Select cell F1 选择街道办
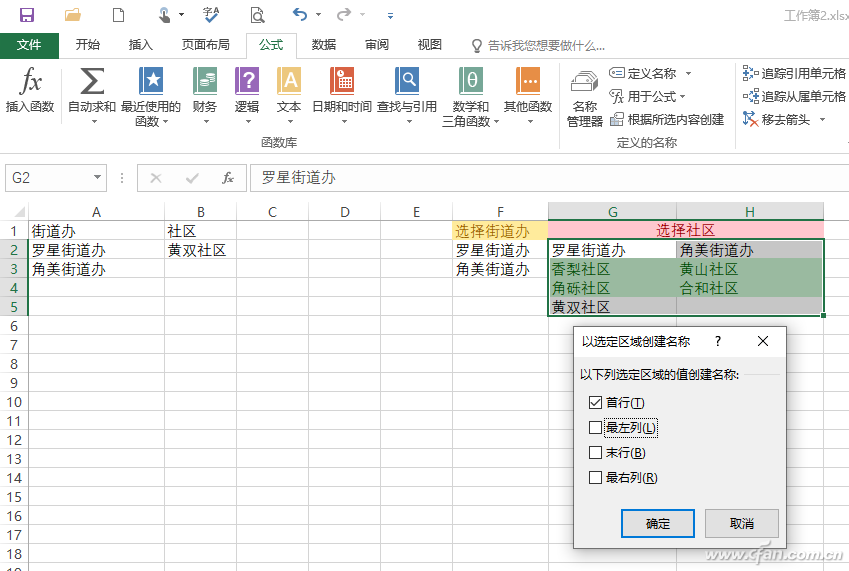Viewport: 849px width, 571px height. (500, 231)
